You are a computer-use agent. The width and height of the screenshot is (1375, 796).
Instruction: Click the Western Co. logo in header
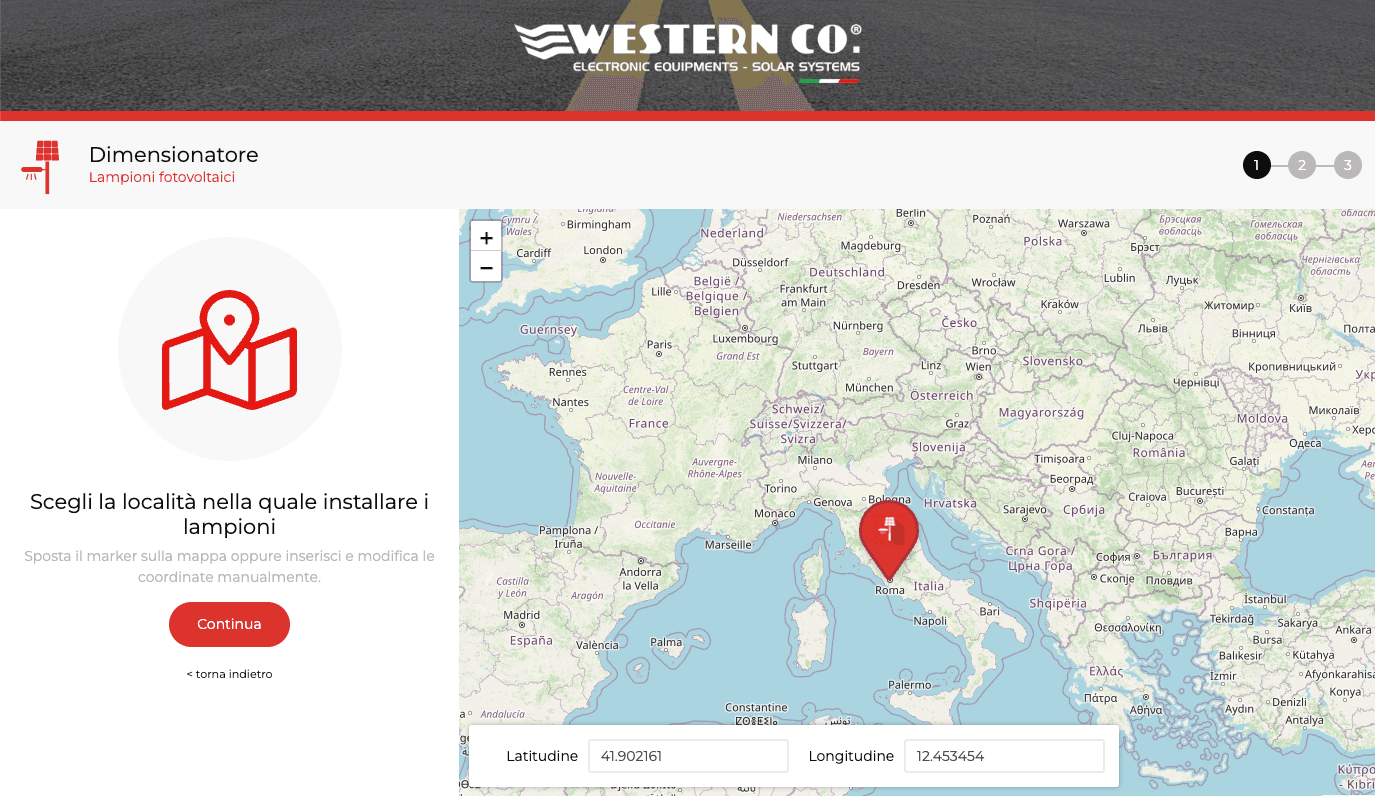(687, 50)
